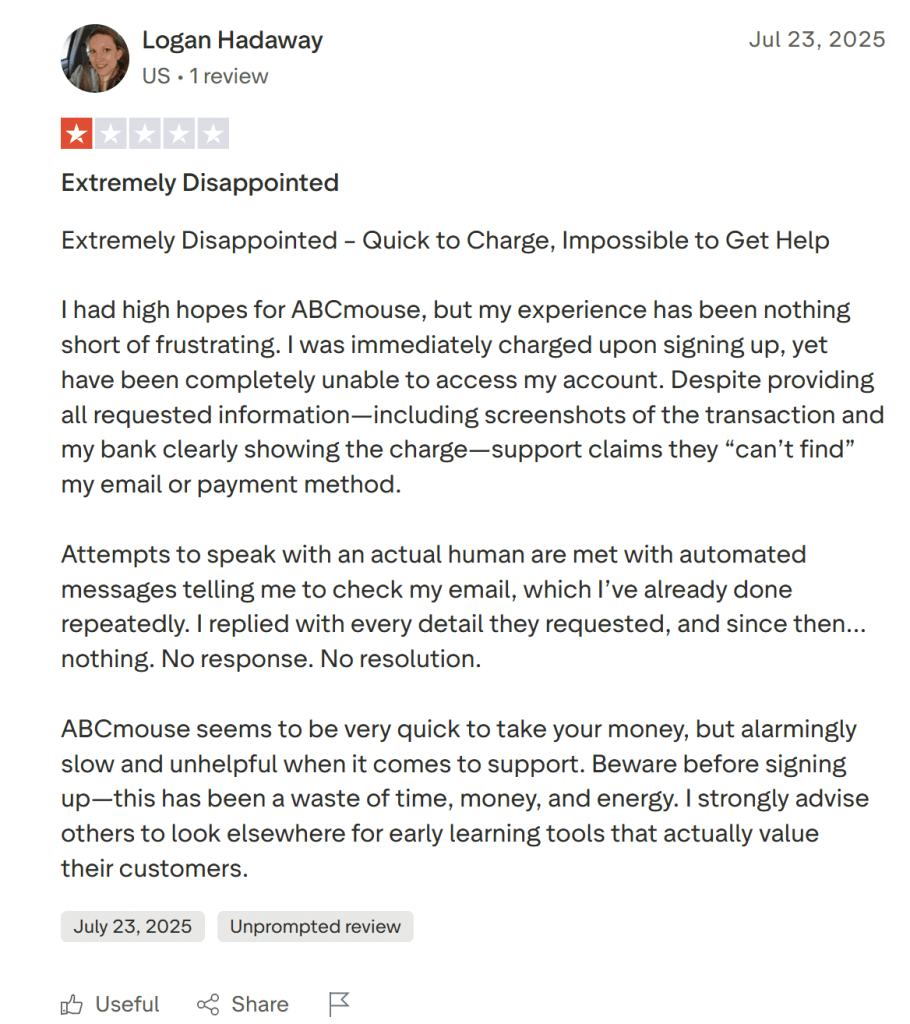Click the fifth gray rating star
910x1024 pixels.
click(213, 133)
